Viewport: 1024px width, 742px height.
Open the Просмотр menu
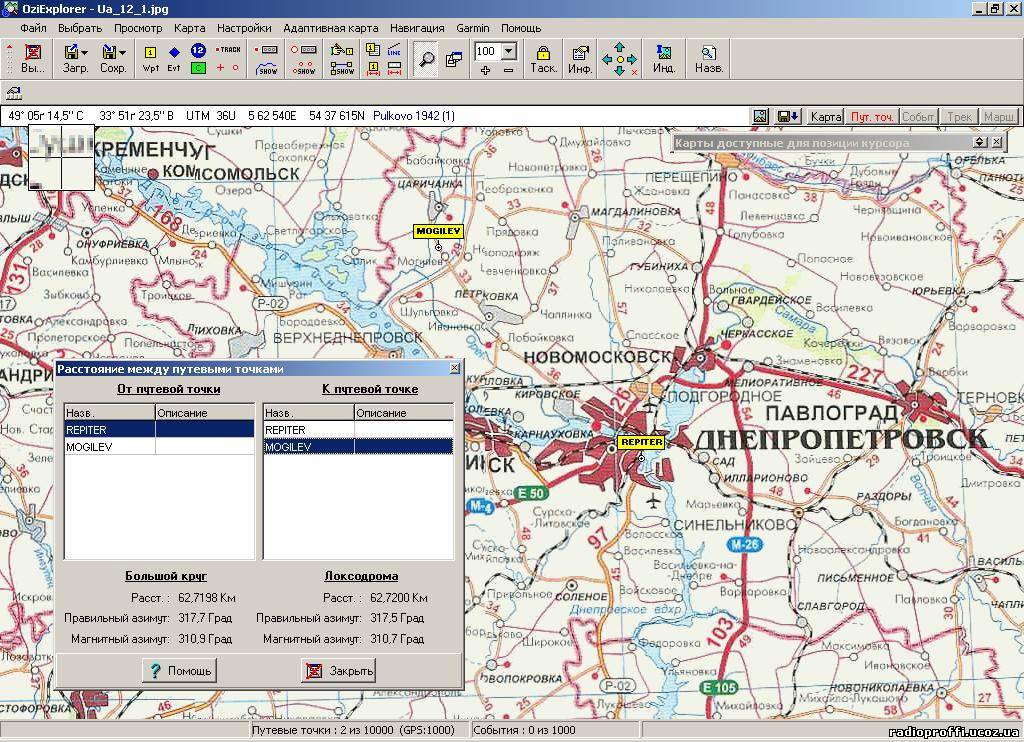click(x=138, y=28)
